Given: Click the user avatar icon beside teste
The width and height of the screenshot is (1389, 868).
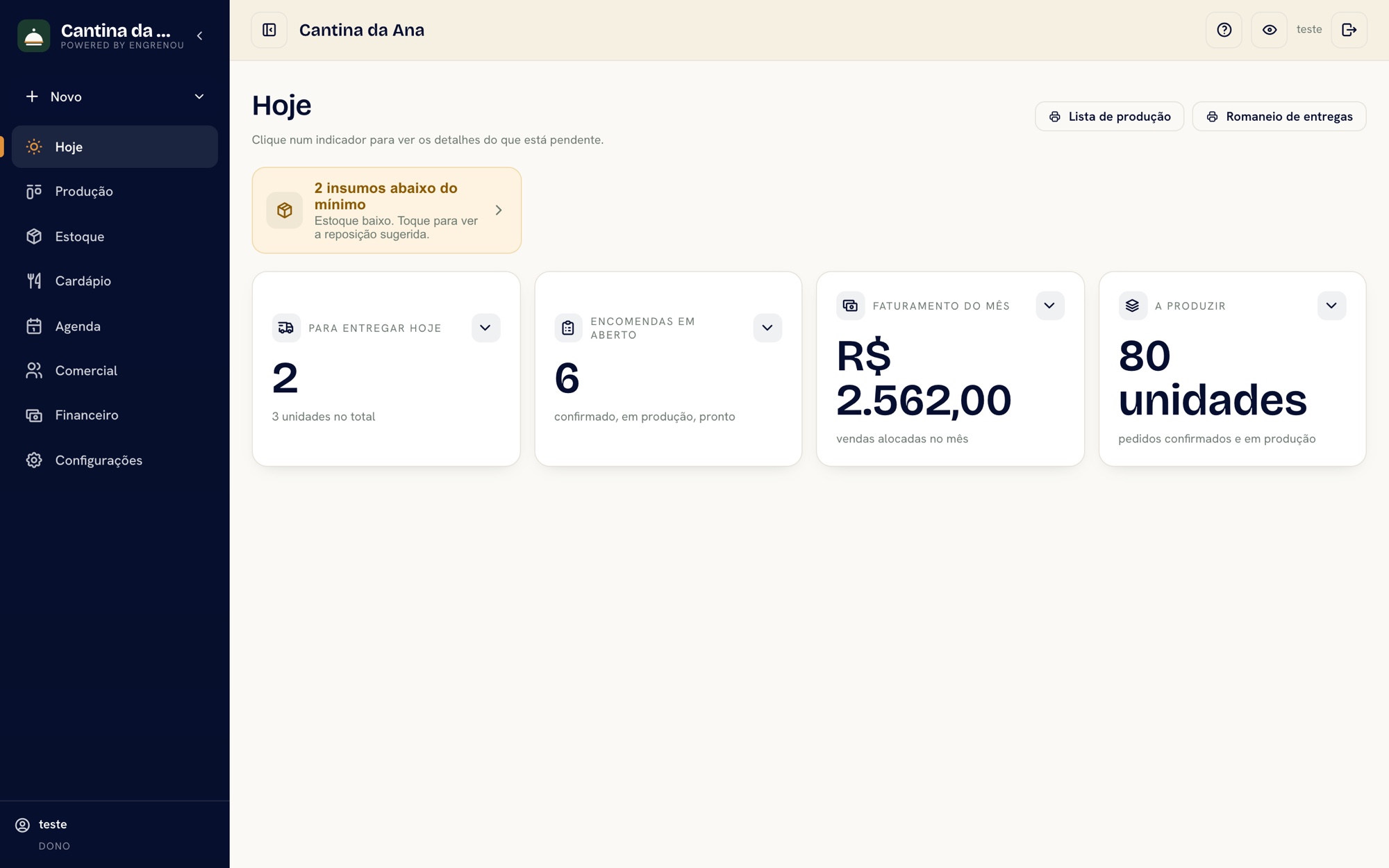Looking at the screenshot, I should [x=23, y=825].
